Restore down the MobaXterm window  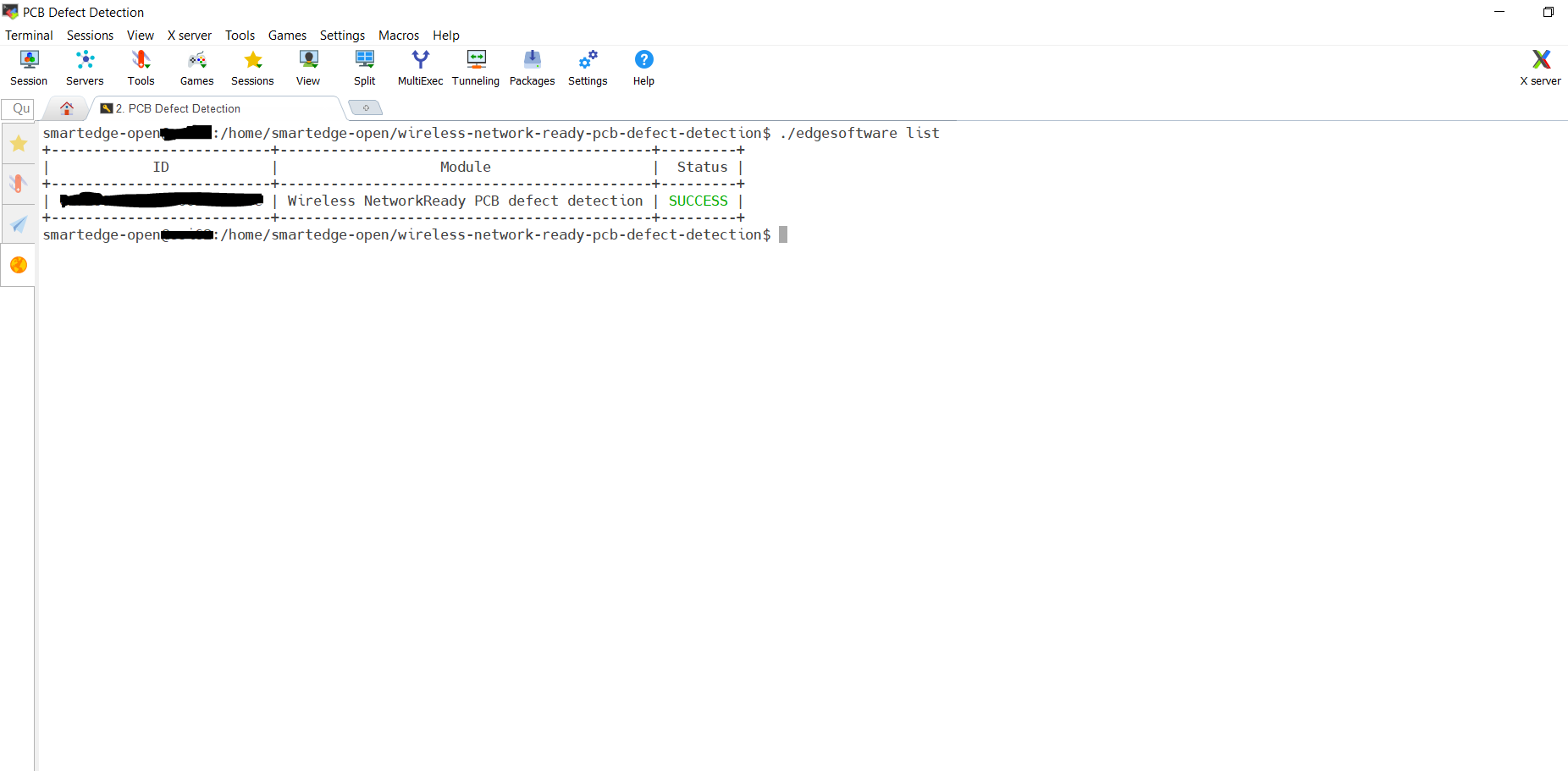pyautogui.click(x=1548, y=12)
